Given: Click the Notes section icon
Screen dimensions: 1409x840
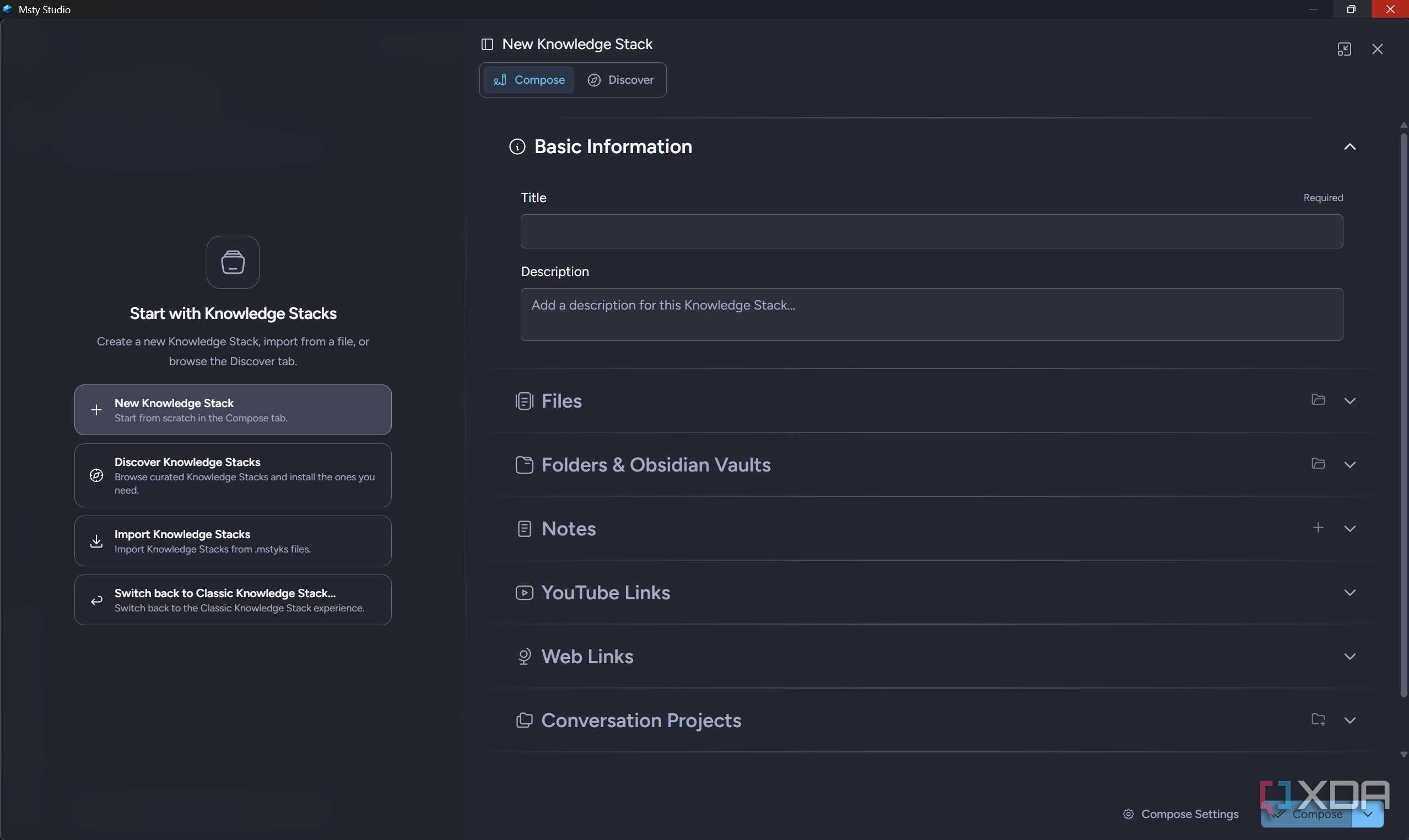Looking at the screenshot, I should pos(524,529).
